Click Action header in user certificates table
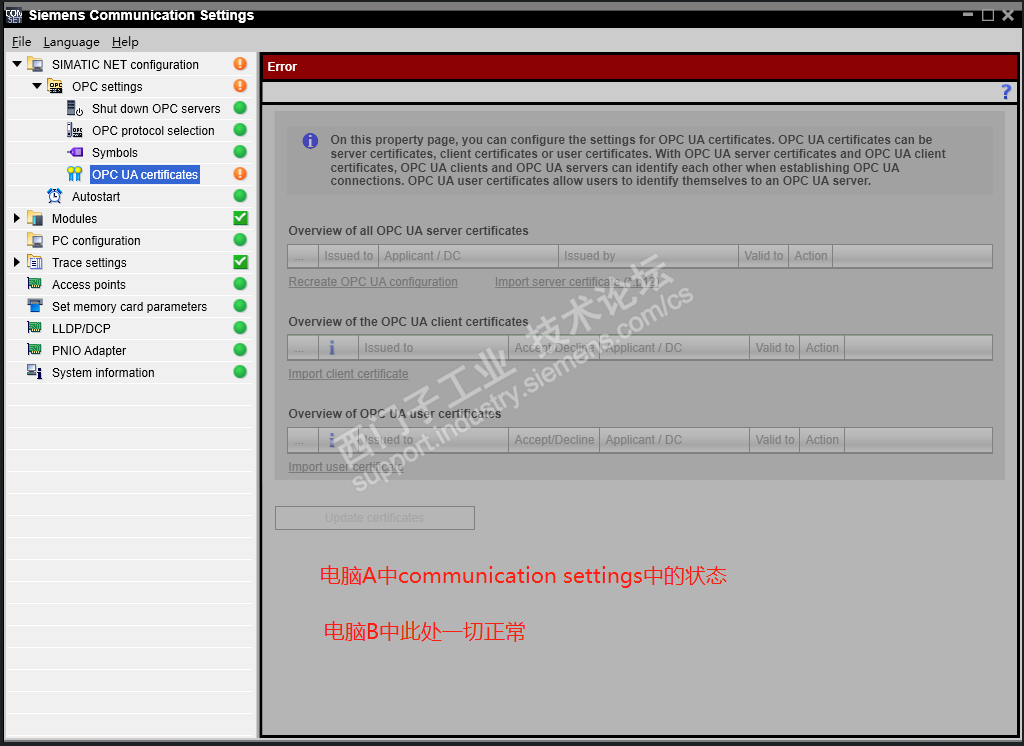This screenshot has width=1024, height=746. tap(822, 440)
